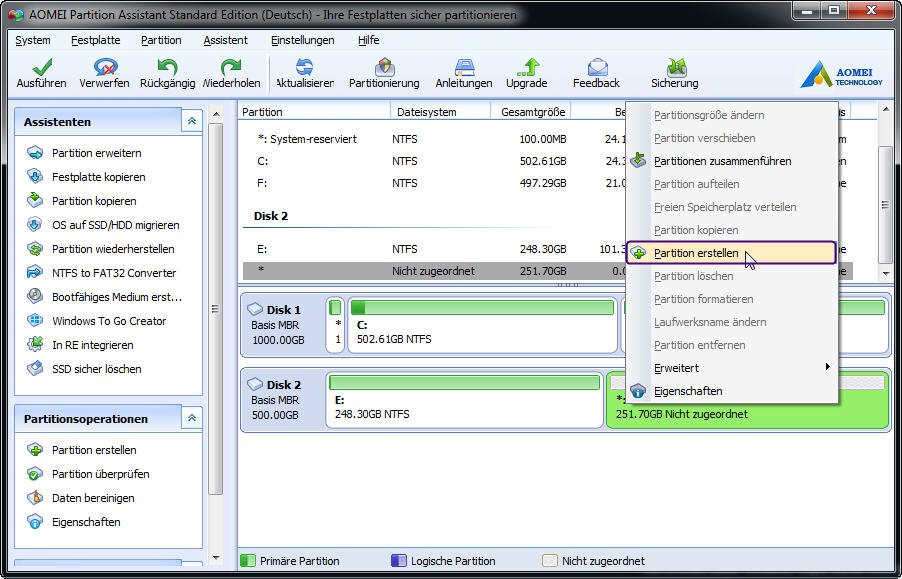
Task: Open OS auf SSD/HDD migrieren
Action: 104,225
